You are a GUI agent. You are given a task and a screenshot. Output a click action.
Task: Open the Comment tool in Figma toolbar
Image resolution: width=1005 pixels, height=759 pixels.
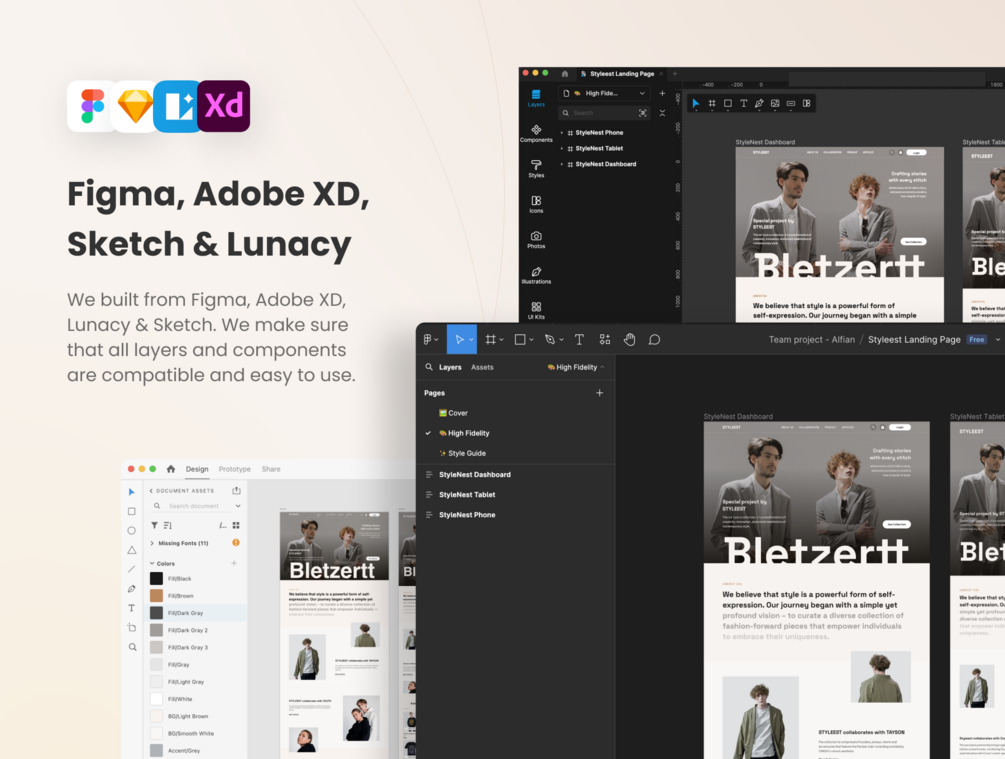[x=654, y=340]
